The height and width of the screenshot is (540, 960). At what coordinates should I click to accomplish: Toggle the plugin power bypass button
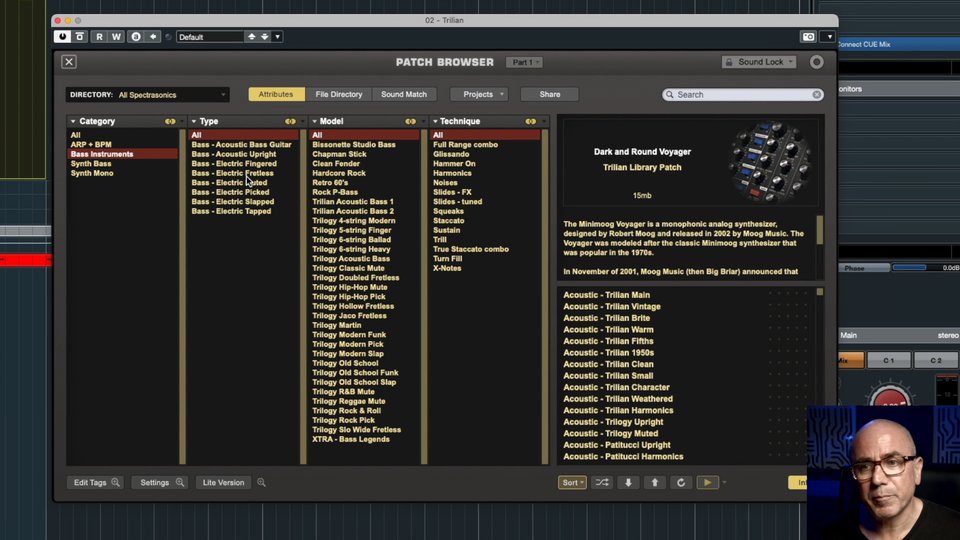[62, 37]
